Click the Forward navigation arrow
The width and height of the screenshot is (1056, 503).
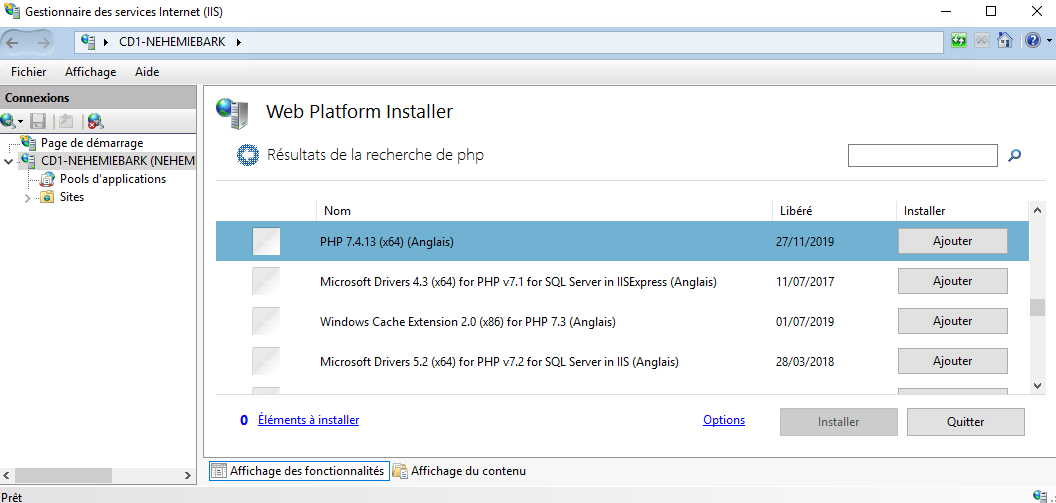click(x=43, y=42)
